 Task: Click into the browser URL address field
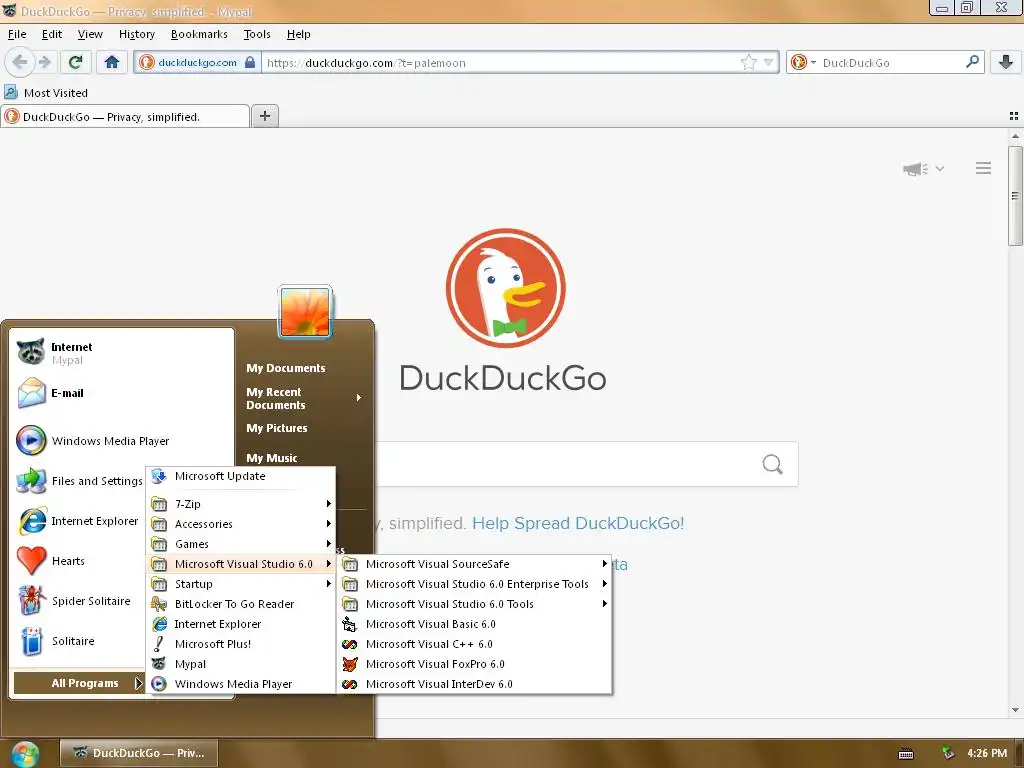click(x=500, y=63)
